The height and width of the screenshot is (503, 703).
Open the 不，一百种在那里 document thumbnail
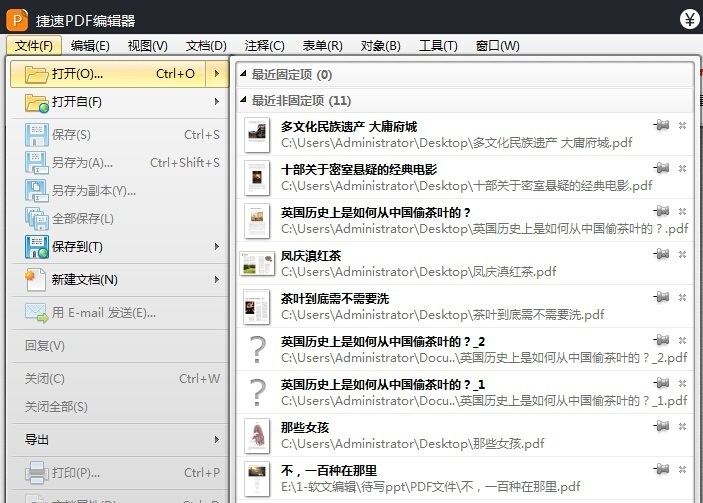click(257, 479)
